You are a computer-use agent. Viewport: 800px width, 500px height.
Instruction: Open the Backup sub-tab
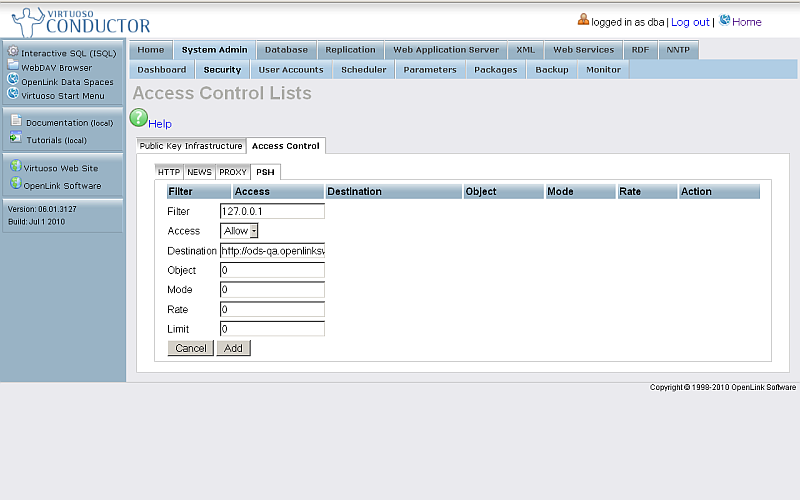pyautogui.click(x=552, y=70)
